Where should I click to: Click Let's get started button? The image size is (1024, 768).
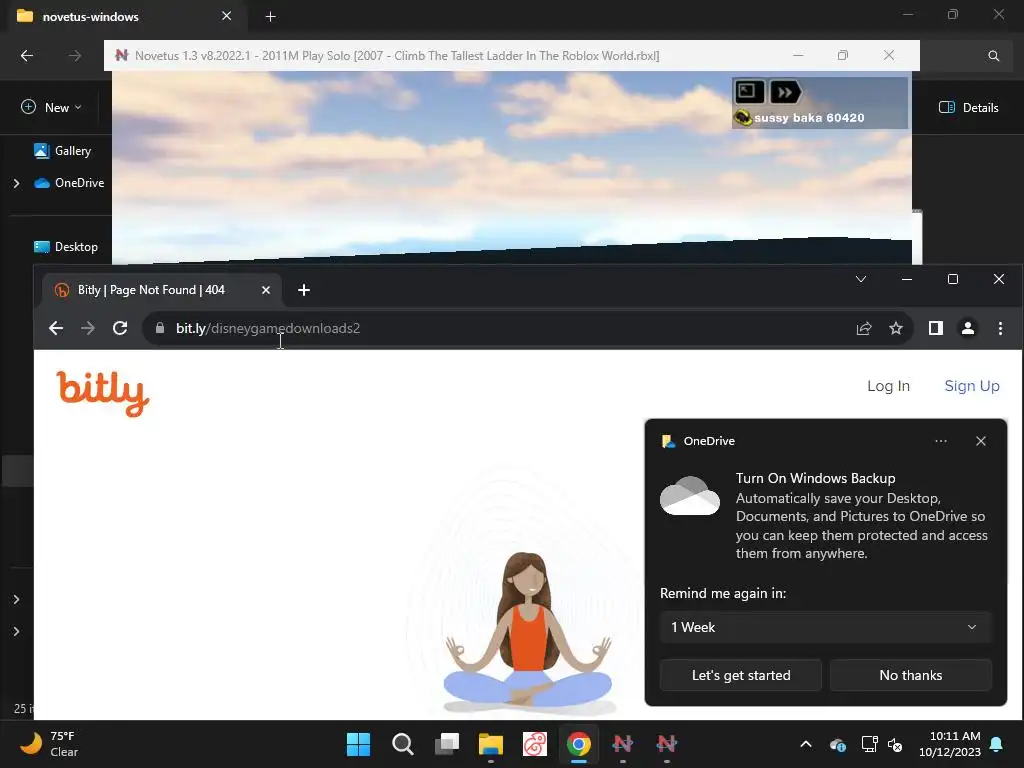click(741, 675)
